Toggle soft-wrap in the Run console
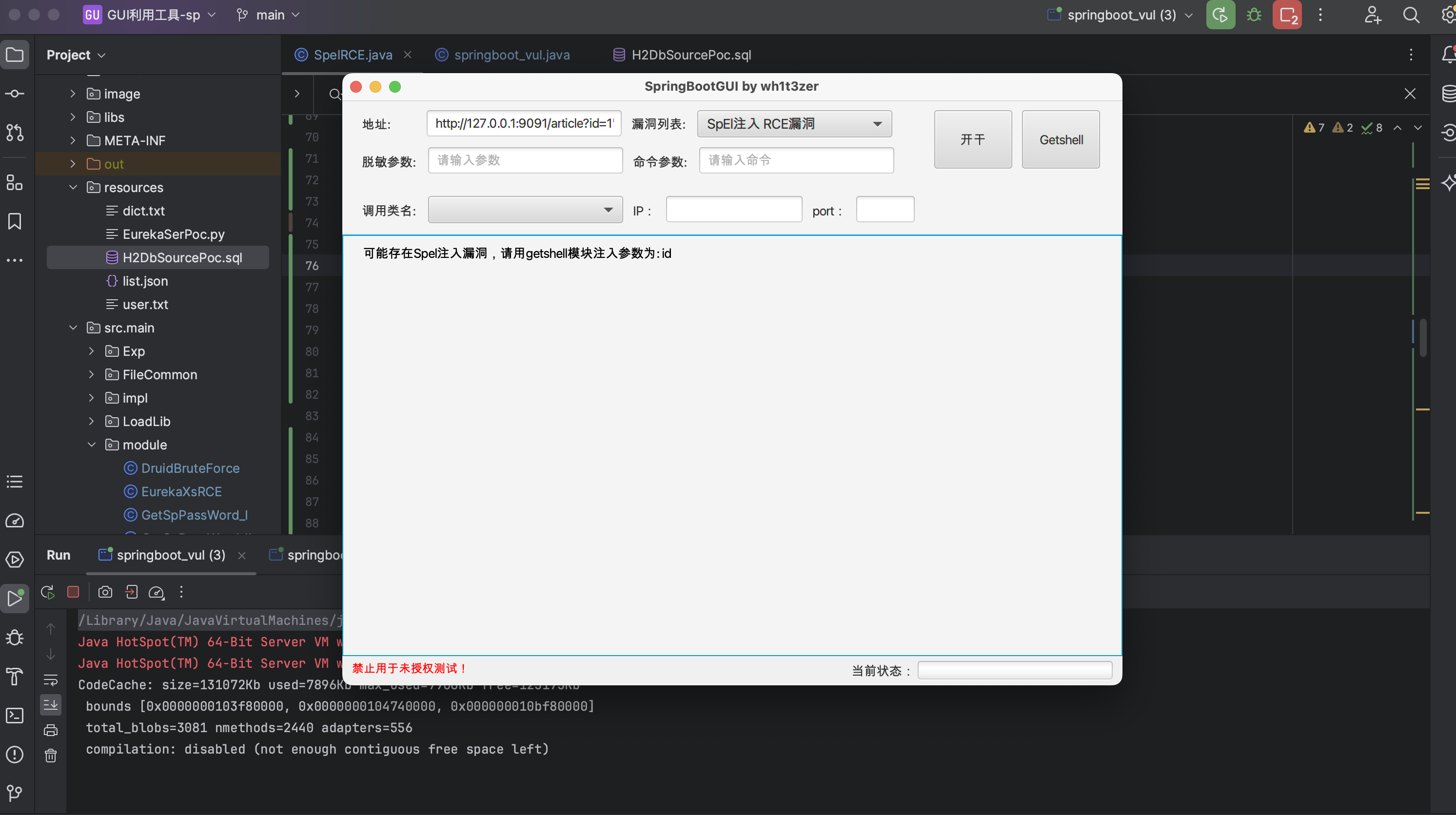The width and height of the screenshot is (1456, 815). (51, 679)
